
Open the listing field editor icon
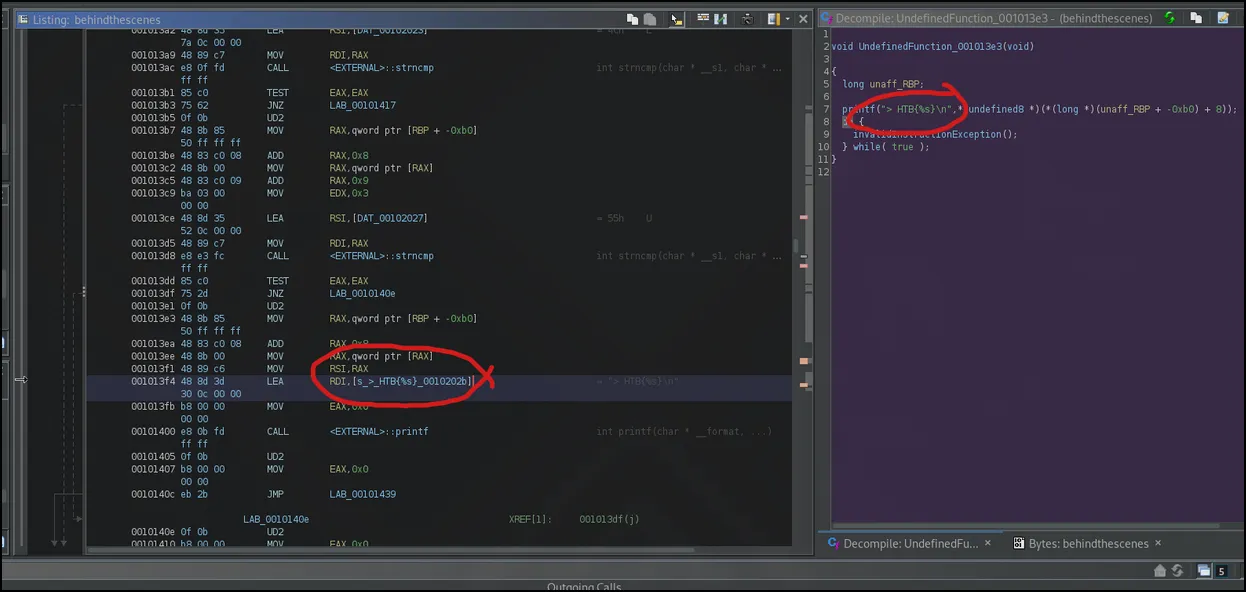click(705, 19)
